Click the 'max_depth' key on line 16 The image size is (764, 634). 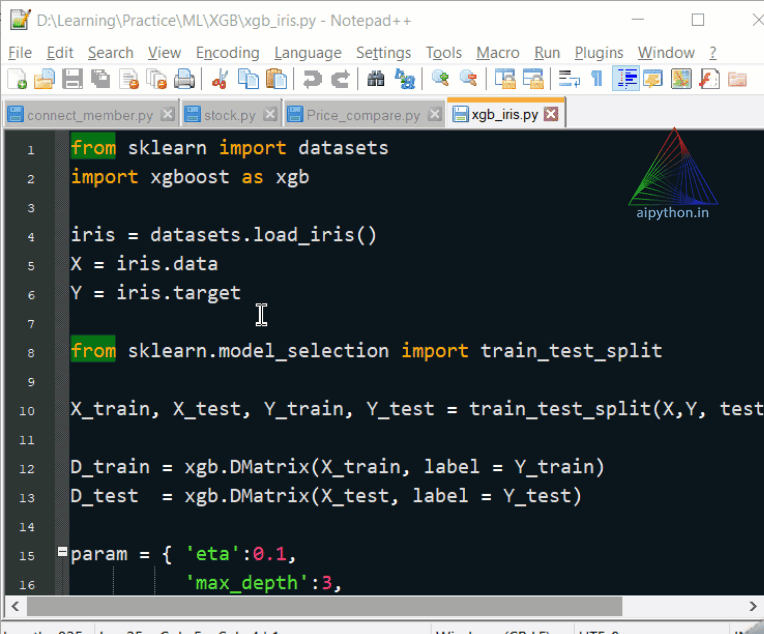tap(247, 583)
